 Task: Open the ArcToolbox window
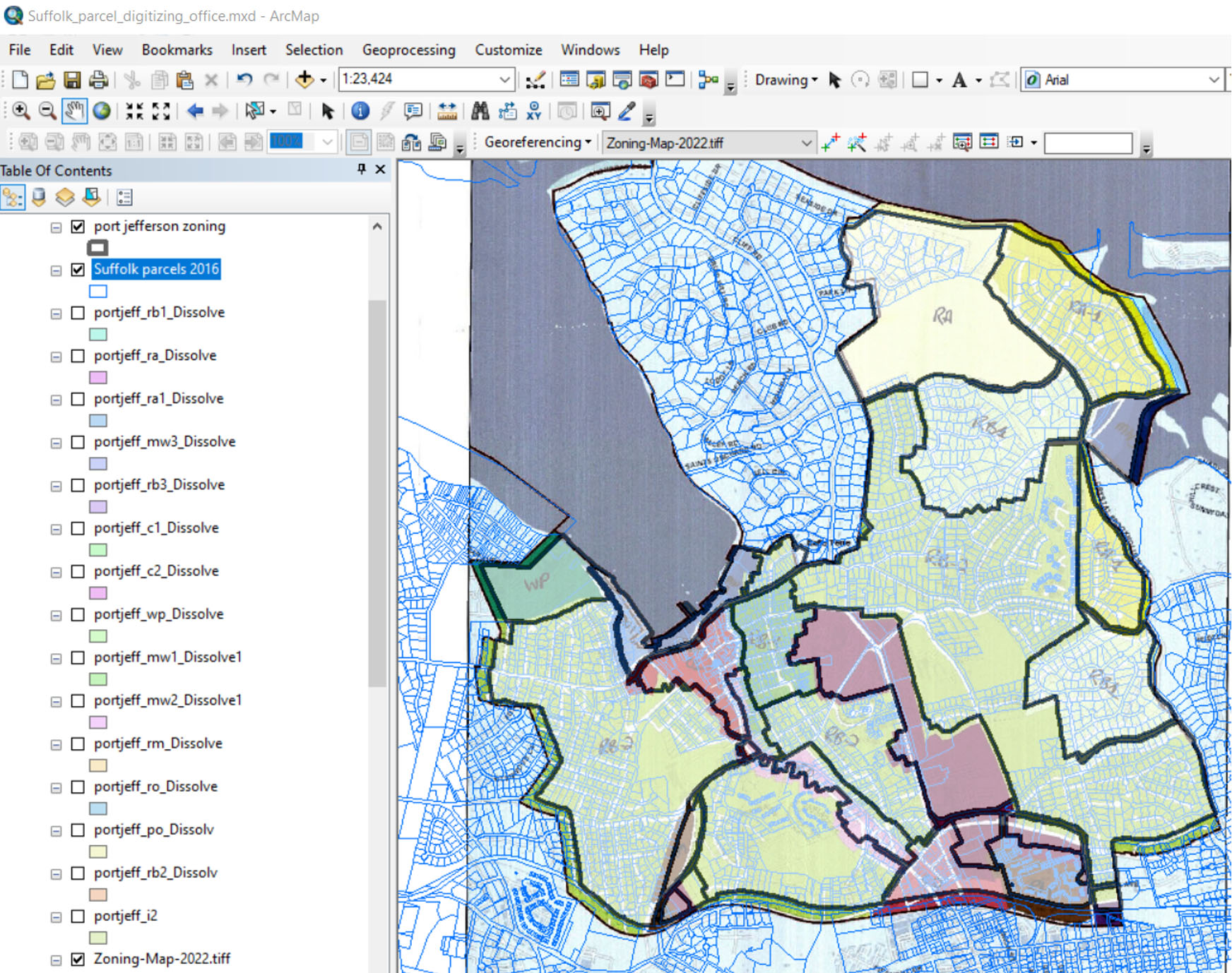(648, 80)
